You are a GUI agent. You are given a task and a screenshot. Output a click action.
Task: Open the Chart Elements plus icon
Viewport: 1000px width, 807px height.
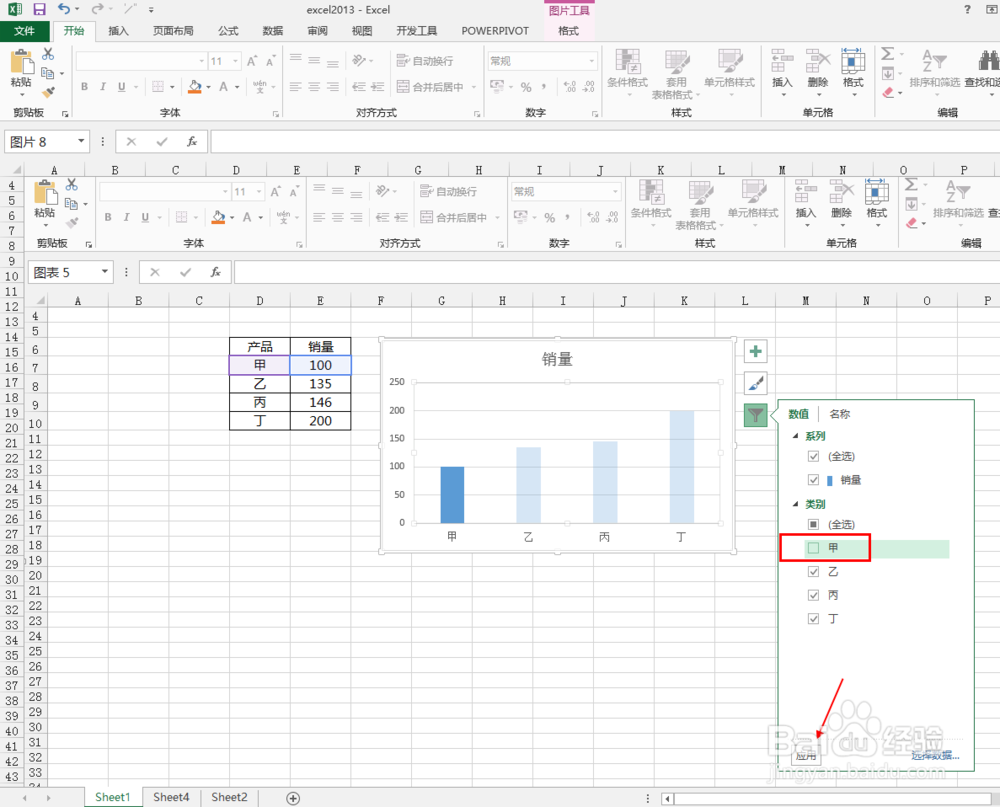pos(755,351)
